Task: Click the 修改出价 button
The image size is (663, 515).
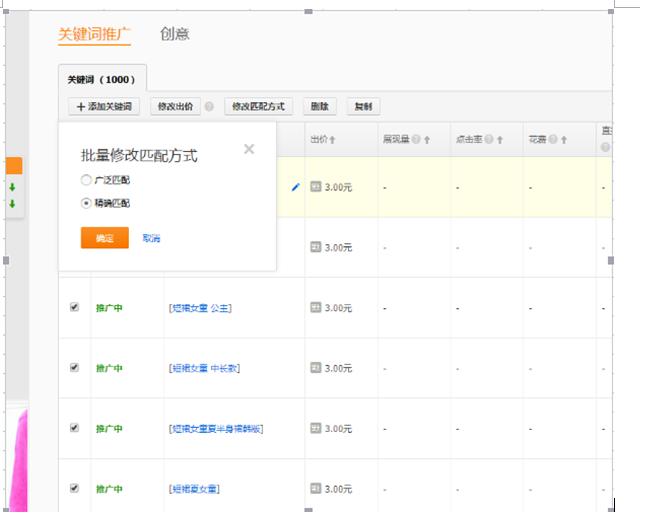Action: tap(175, 107)
